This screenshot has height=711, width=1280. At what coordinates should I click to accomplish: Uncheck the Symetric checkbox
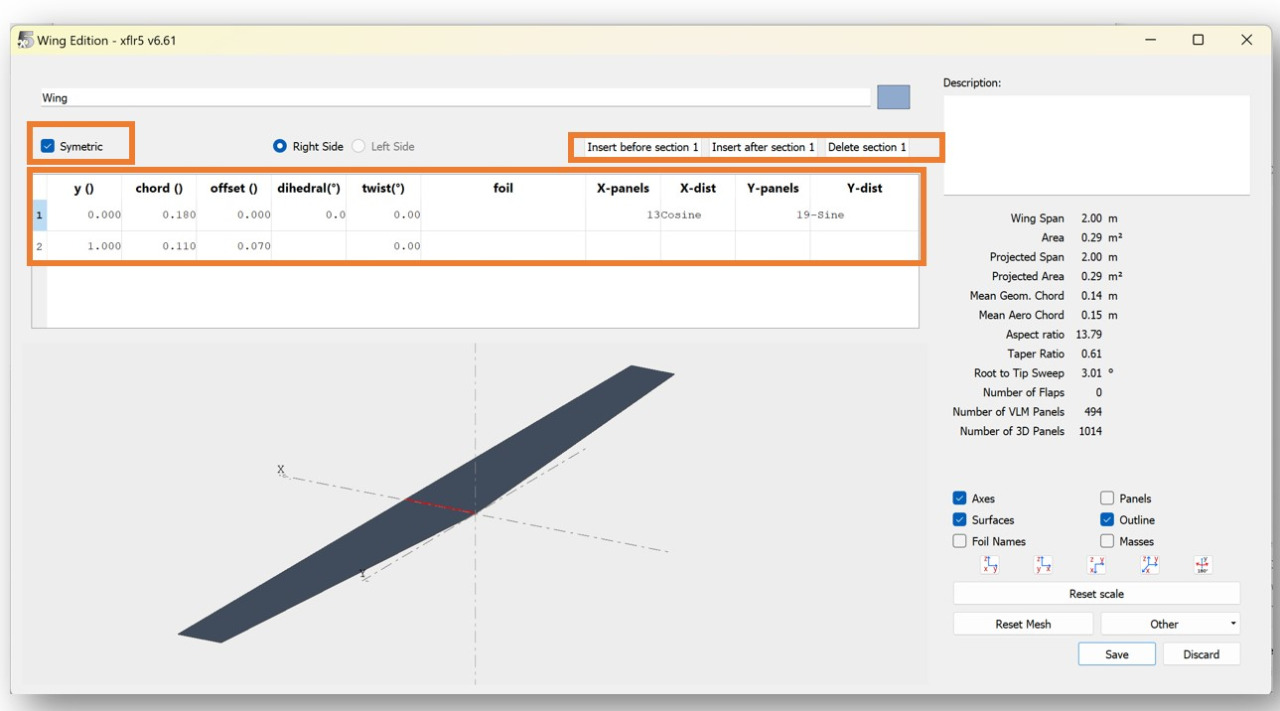pos(47,146)
